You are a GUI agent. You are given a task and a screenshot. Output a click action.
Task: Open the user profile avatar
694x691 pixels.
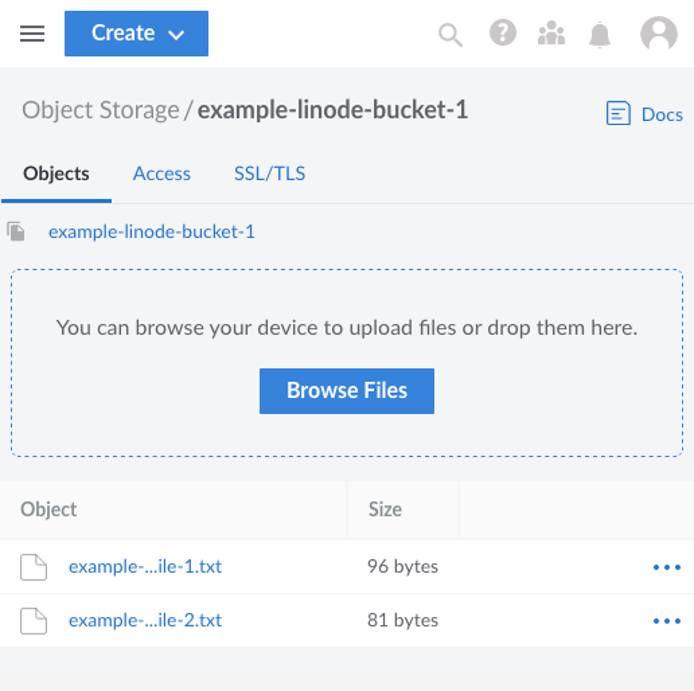click(659, 33)
